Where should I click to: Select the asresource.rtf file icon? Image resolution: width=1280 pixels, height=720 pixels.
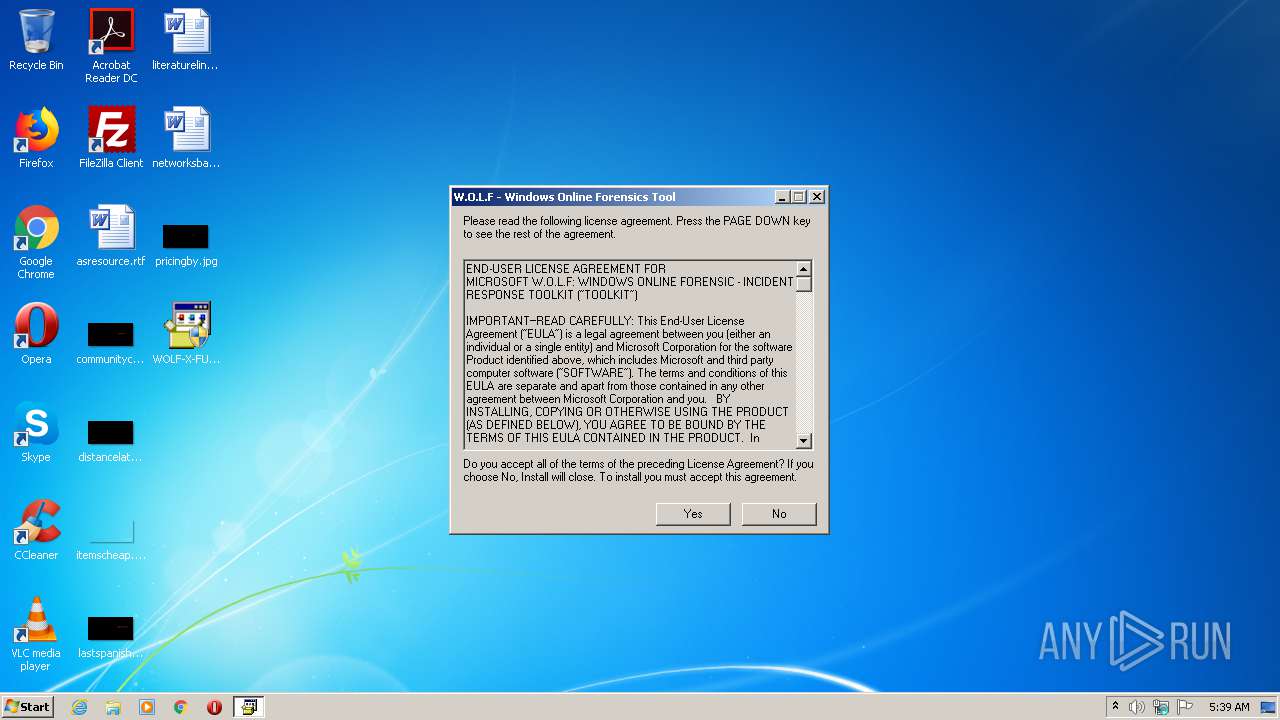(111, 236)
